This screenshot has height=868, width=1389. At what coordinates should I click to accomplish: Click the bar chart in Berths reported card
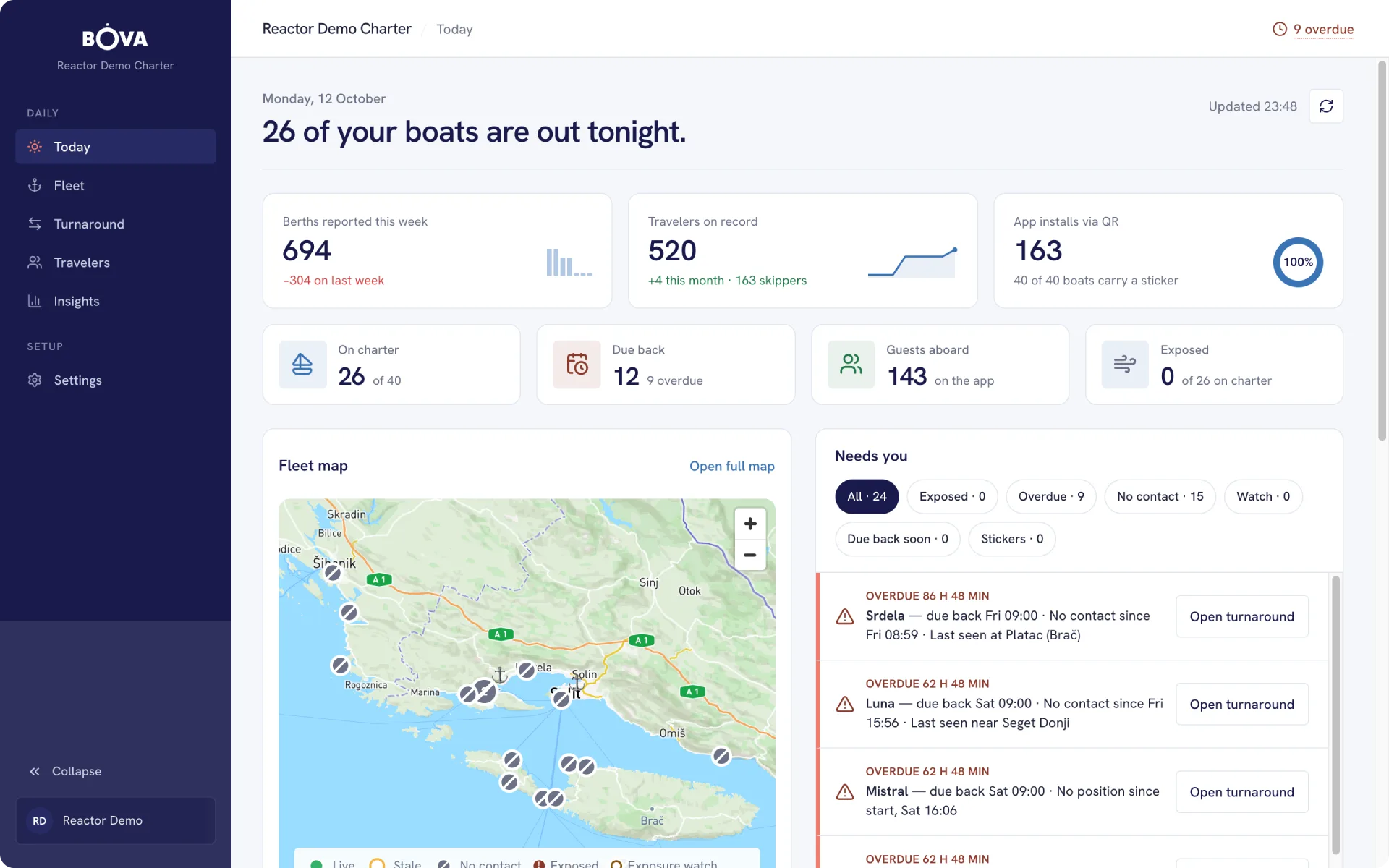pos(569,262)
